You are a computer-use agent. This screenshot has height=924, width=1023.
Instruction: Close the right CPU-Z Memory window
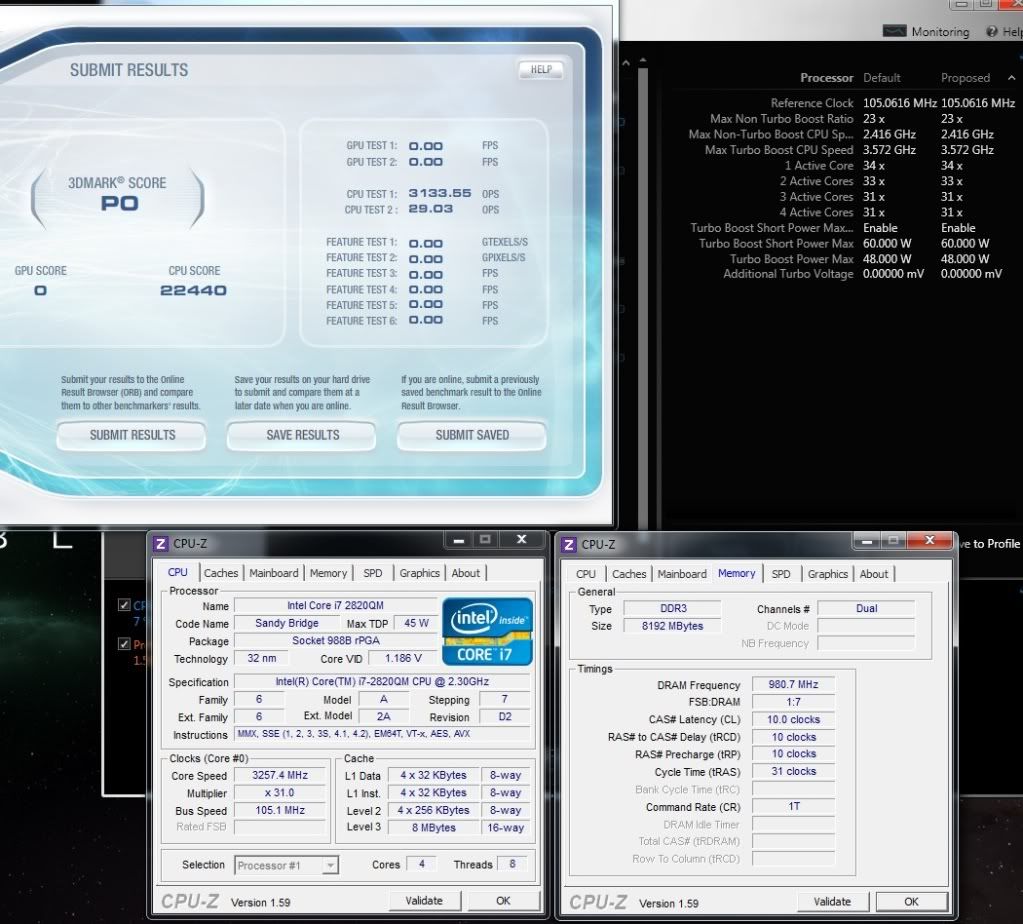[930, 541]
